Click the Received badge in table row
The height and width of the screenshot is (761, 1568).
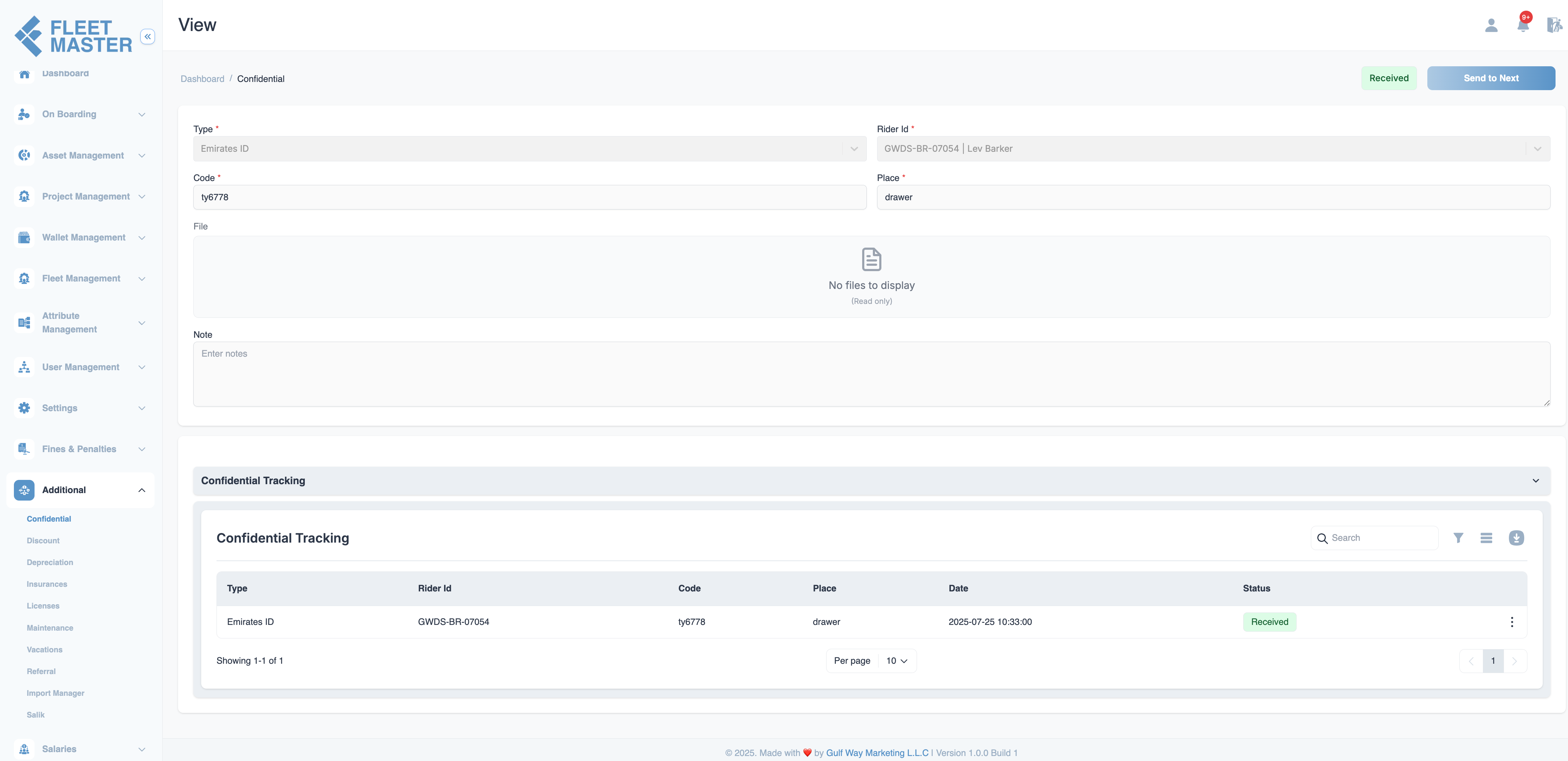(1269, 622)
